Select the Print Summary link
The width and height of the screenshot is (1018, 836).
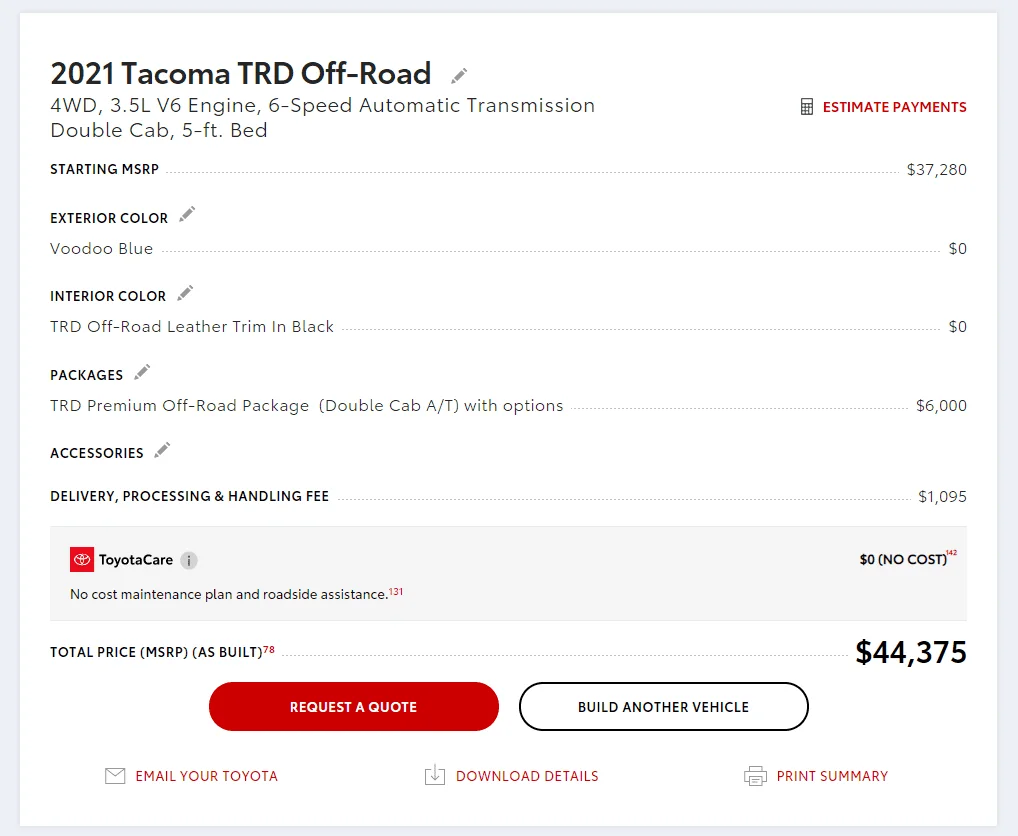tap(832, 776)
